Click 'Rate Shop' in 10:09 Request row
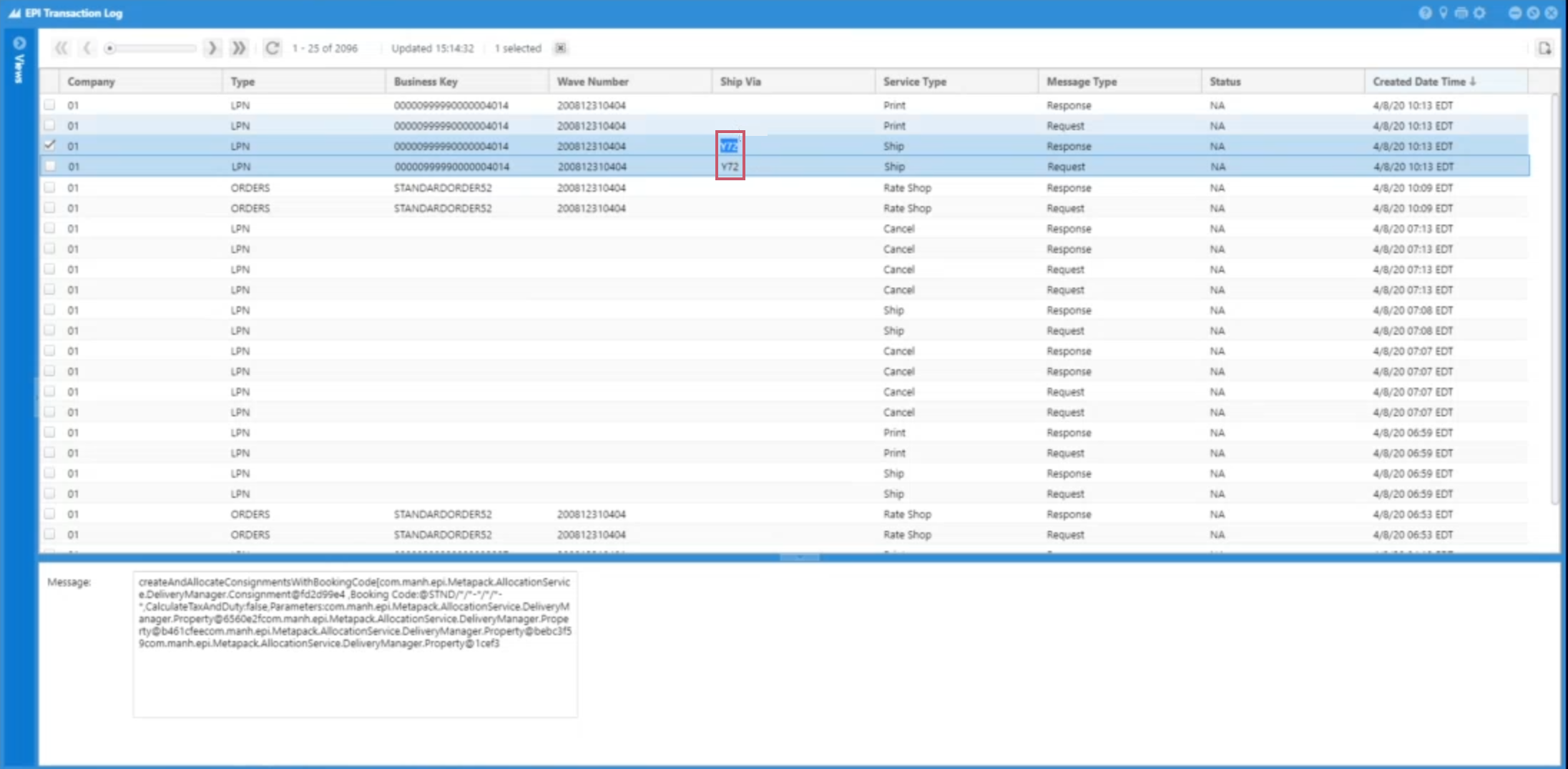This screenshot has width=1568, height=769. tap(907, 208)
